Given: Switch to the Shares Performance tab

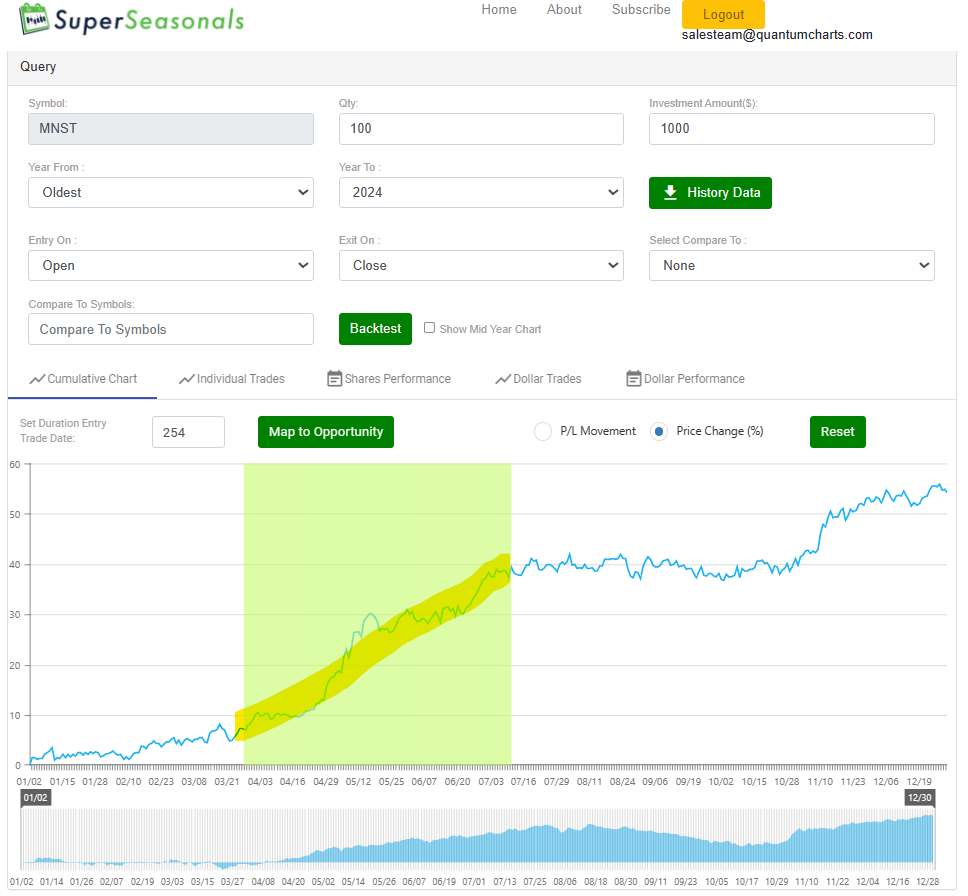Looking at the screenshot, I should [x=389, y=379].
